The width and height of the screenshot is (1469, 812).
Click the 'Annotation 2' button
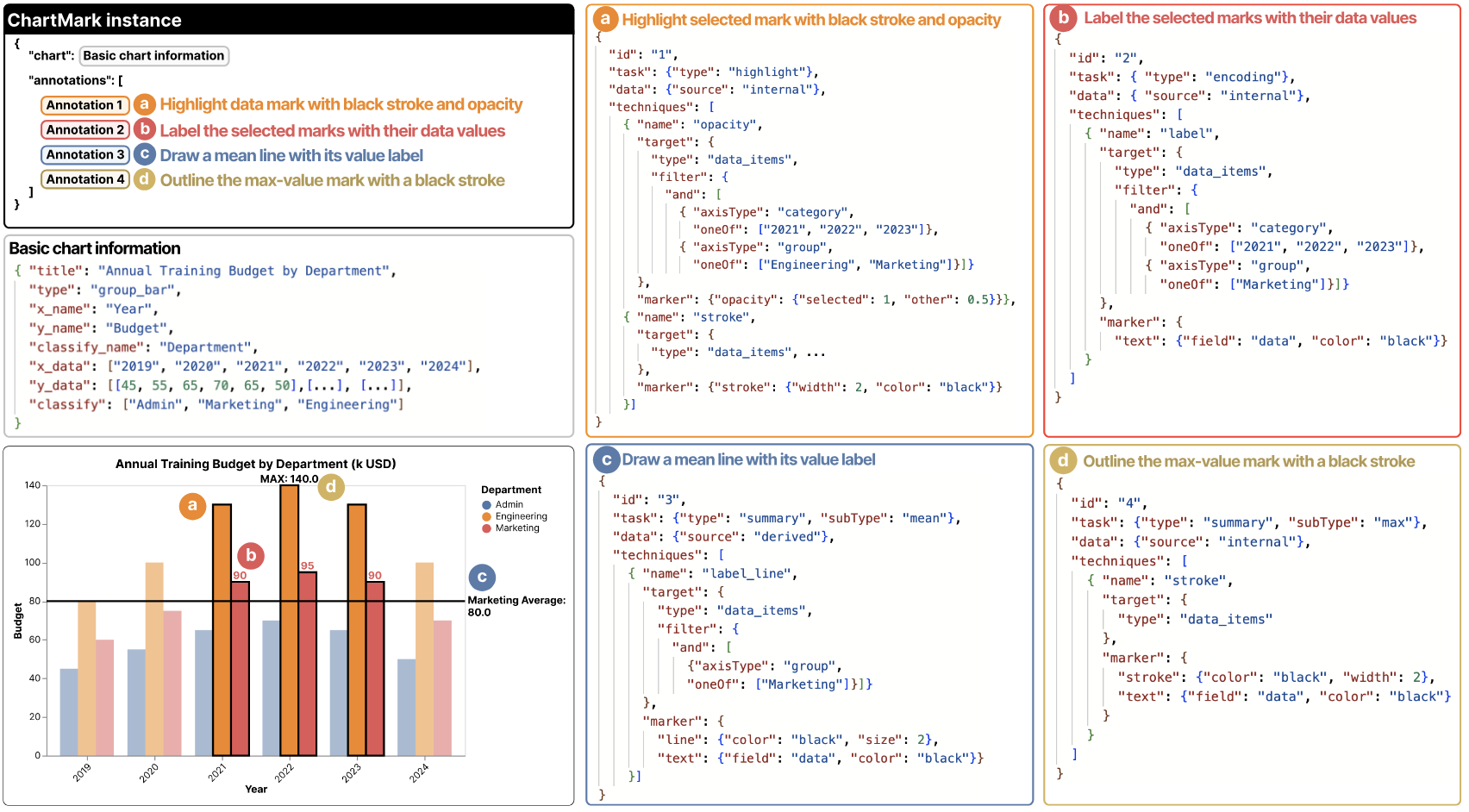pos(85,130)
